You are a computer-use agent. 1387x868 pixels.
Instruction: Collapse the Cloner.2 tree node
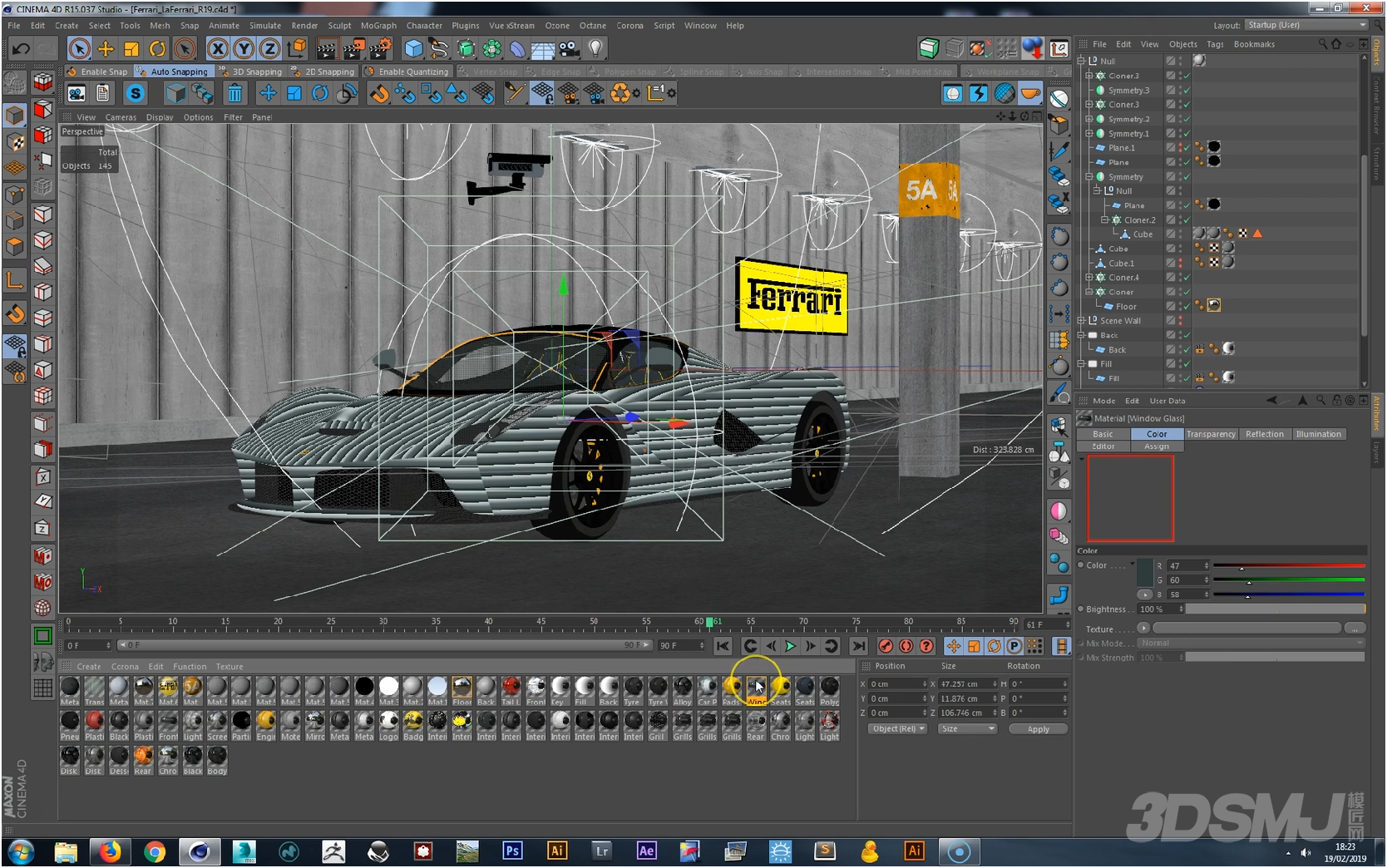tap(1105, 220)
